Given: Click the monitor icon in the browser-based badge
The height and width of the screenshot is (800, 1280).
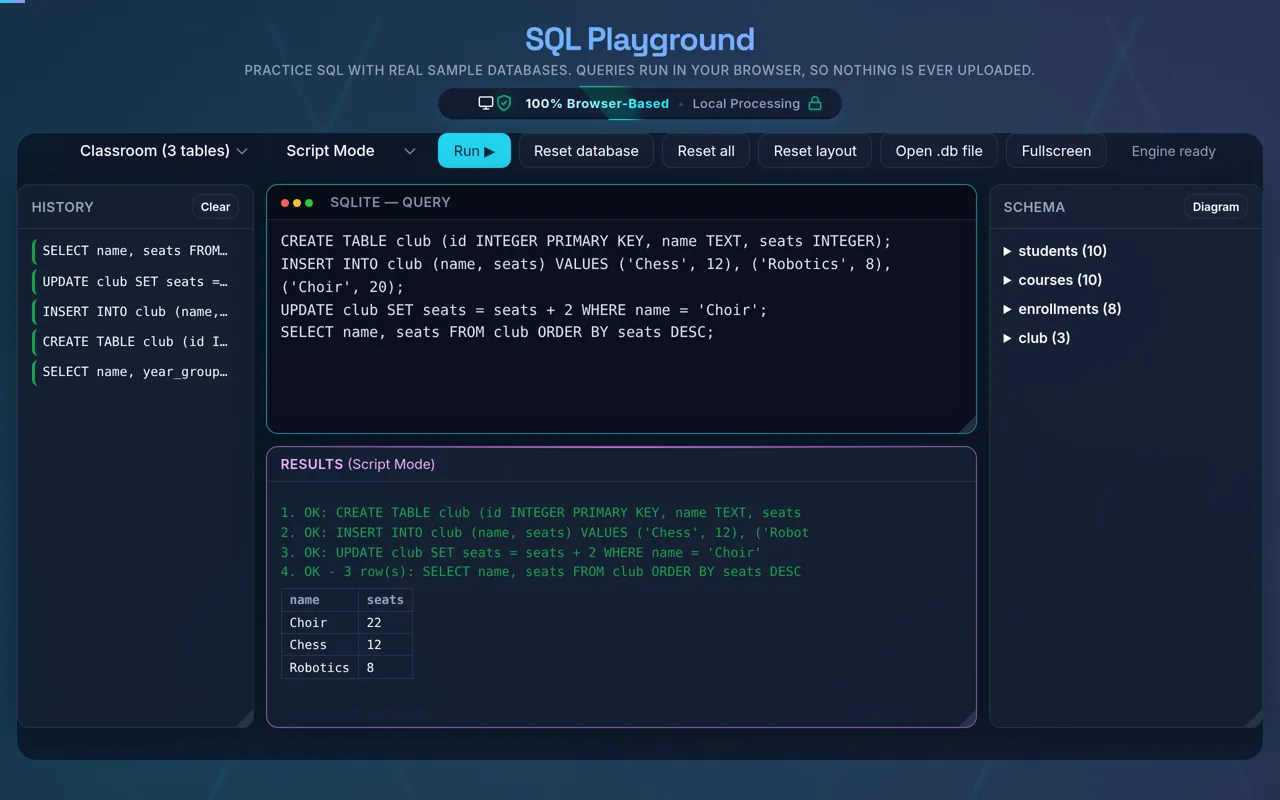Looking at the screenshot, I should click(x=486, y=103).
